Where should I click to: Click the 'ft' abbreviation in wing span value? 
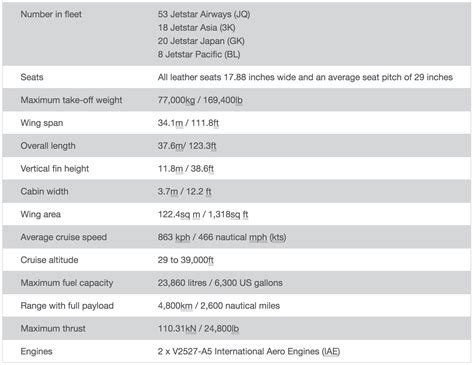(215, 123)
